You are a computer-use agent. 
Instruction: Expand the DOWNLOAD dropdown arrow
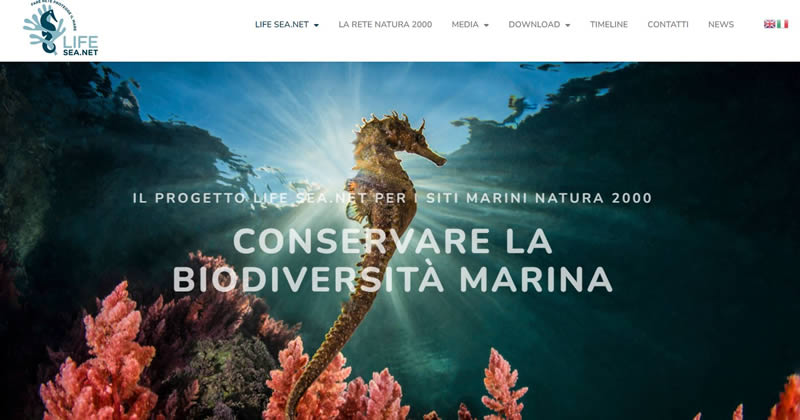click(x=568, y=25)
